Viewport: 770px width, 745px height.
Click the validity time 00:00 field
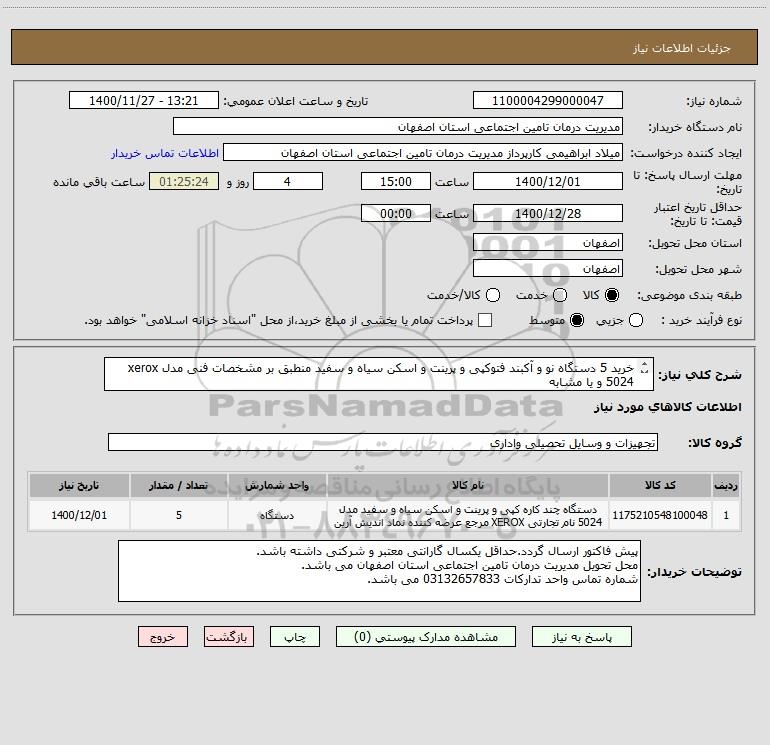pos(396,213)
